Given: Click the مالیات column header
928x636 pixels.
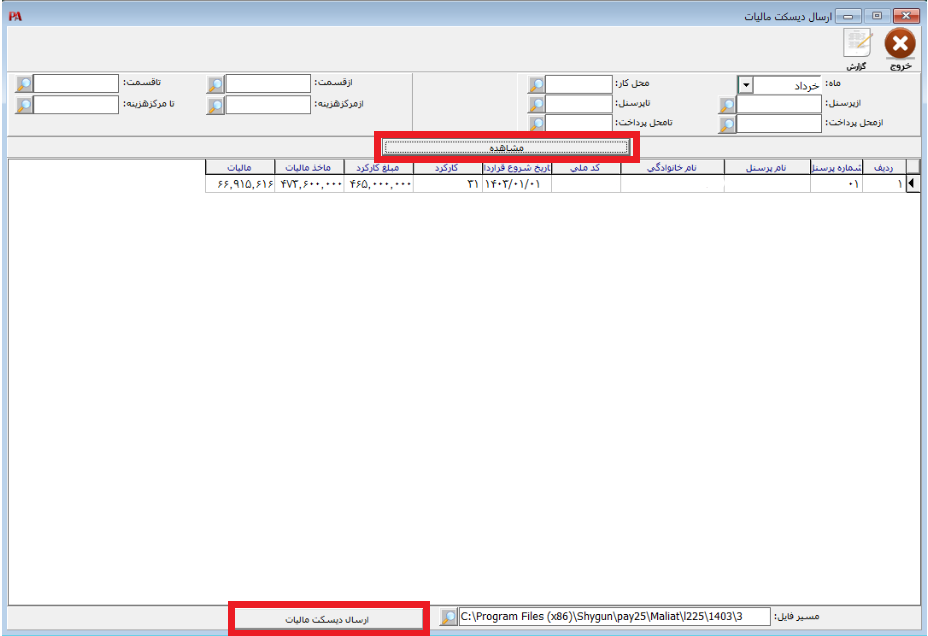Looking at the screenshot, I should tap(240, 167).
